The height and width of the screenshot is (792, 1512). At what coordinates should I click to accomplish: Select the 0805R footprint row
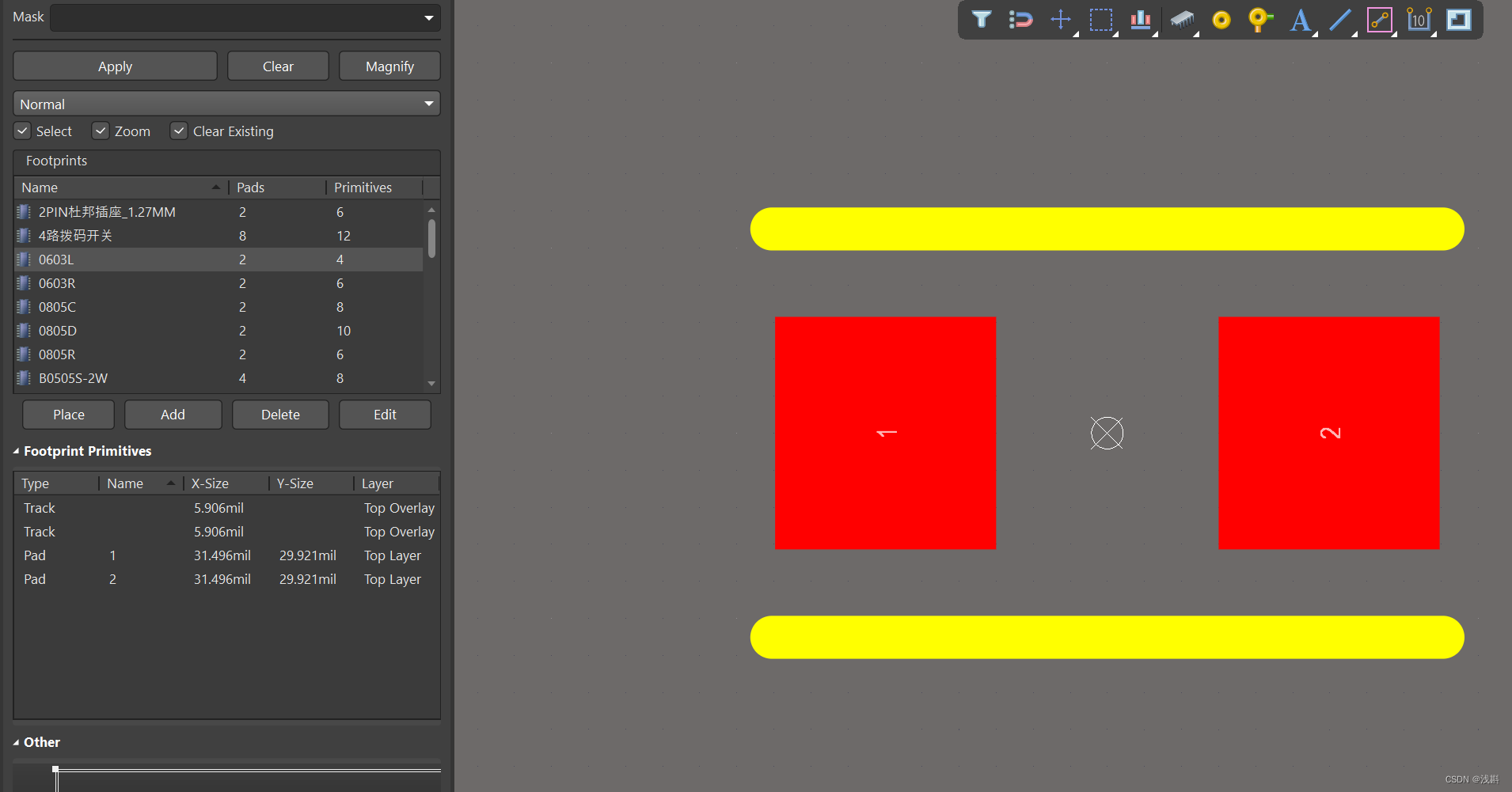pyautogui.click(x=218, y=354)
